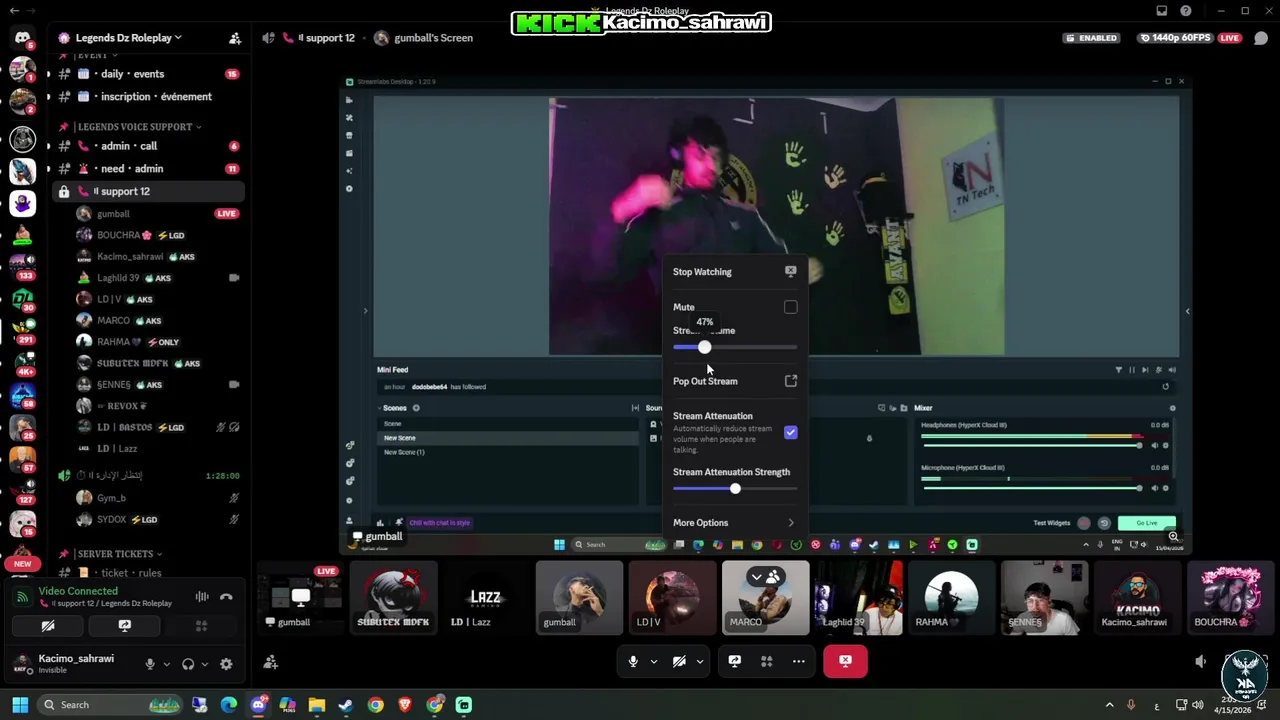Open activities launcher in call controls

[766, 661]
